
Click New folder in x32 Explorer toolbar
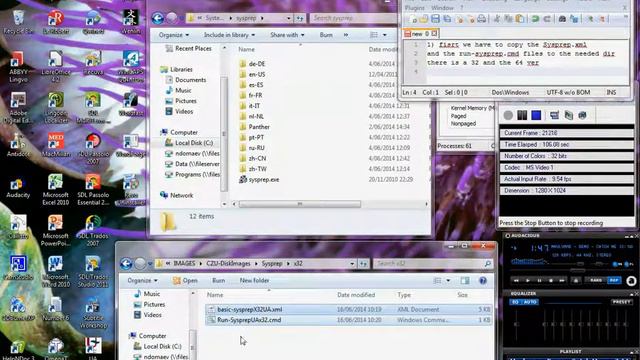254,281
